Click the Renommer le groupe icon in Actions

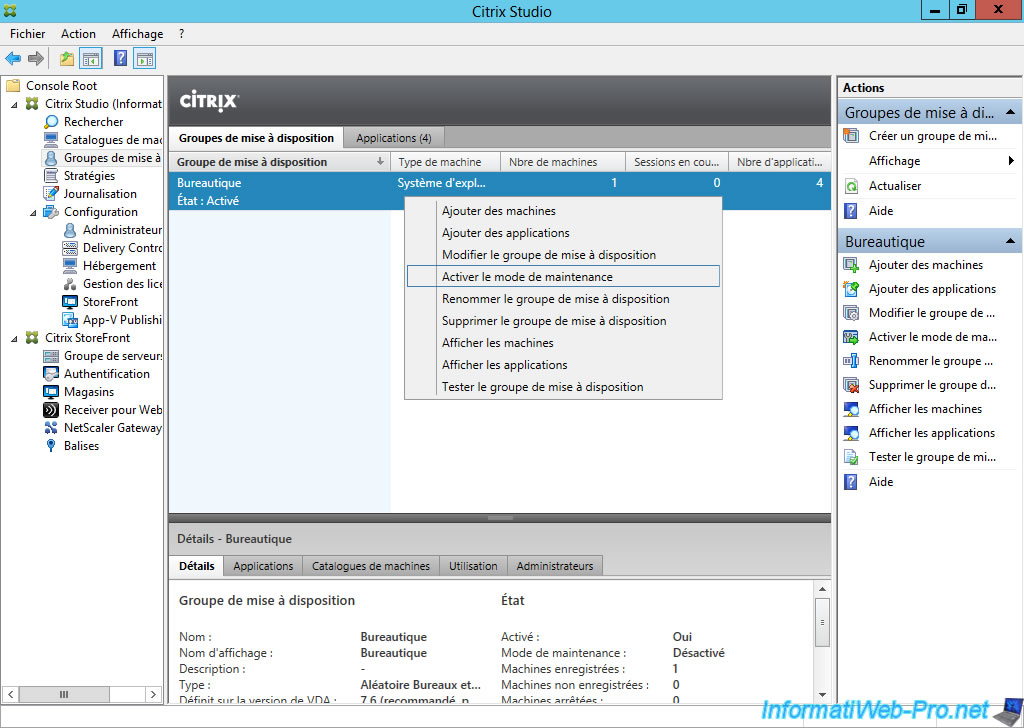point(851,361)
